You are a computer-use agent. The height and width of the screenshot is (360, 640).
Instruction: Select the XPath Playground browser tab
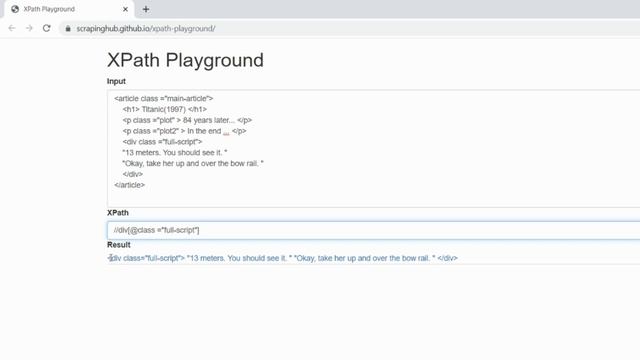click(68, 9)
